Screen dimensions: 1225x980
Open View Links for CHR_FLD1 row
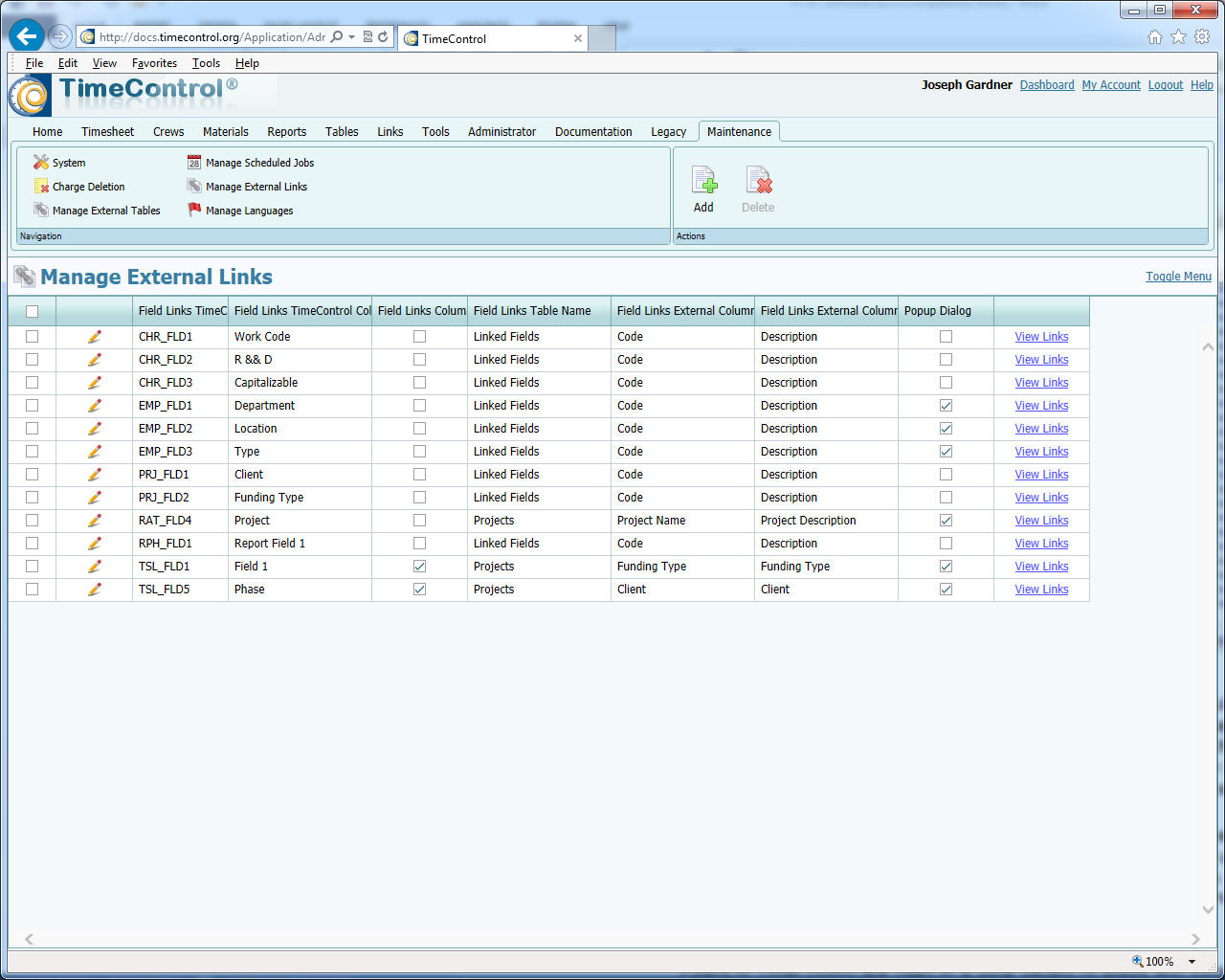(1041, 337)
